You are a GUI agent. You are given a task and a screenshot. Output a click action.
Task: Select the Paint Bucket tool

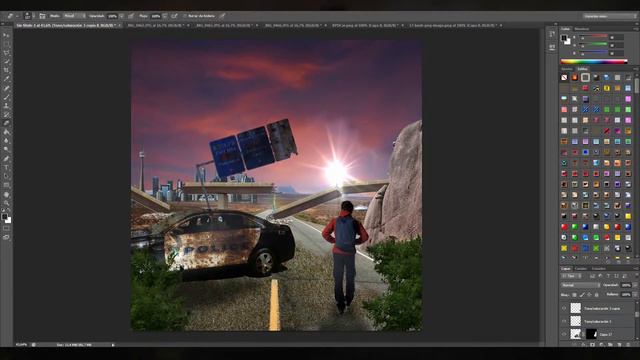coord(7,132)
